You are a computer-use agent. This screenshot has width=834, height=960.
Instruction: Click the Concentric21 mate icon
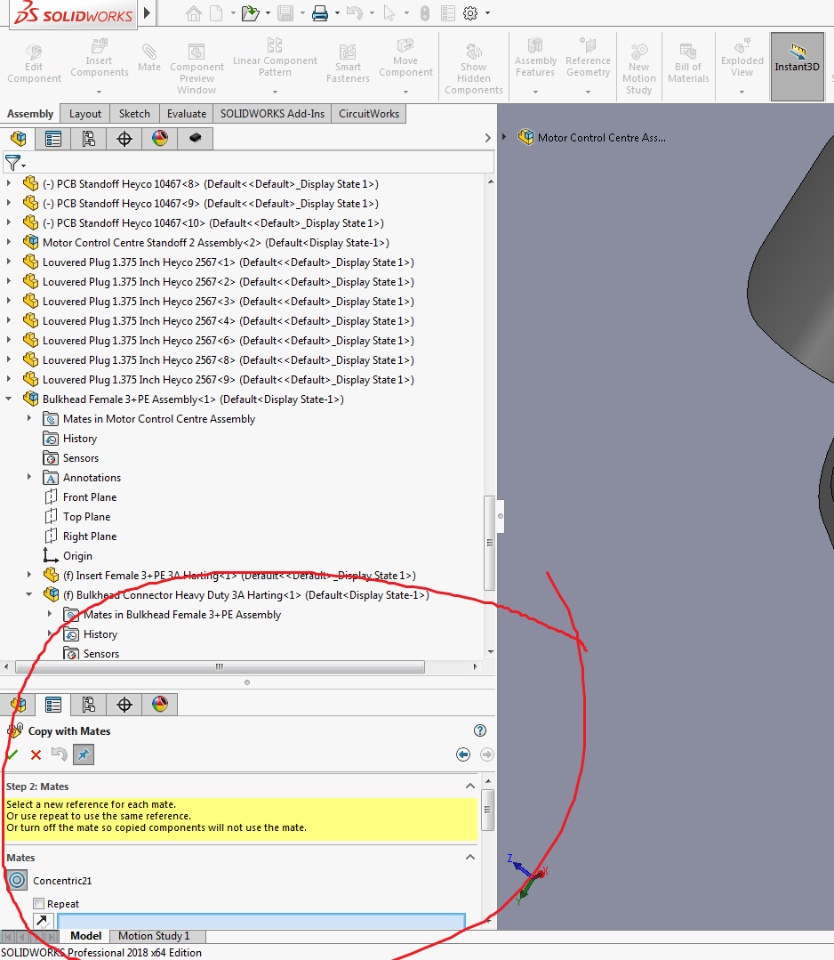pyautogui.click(x=17, y=880)
